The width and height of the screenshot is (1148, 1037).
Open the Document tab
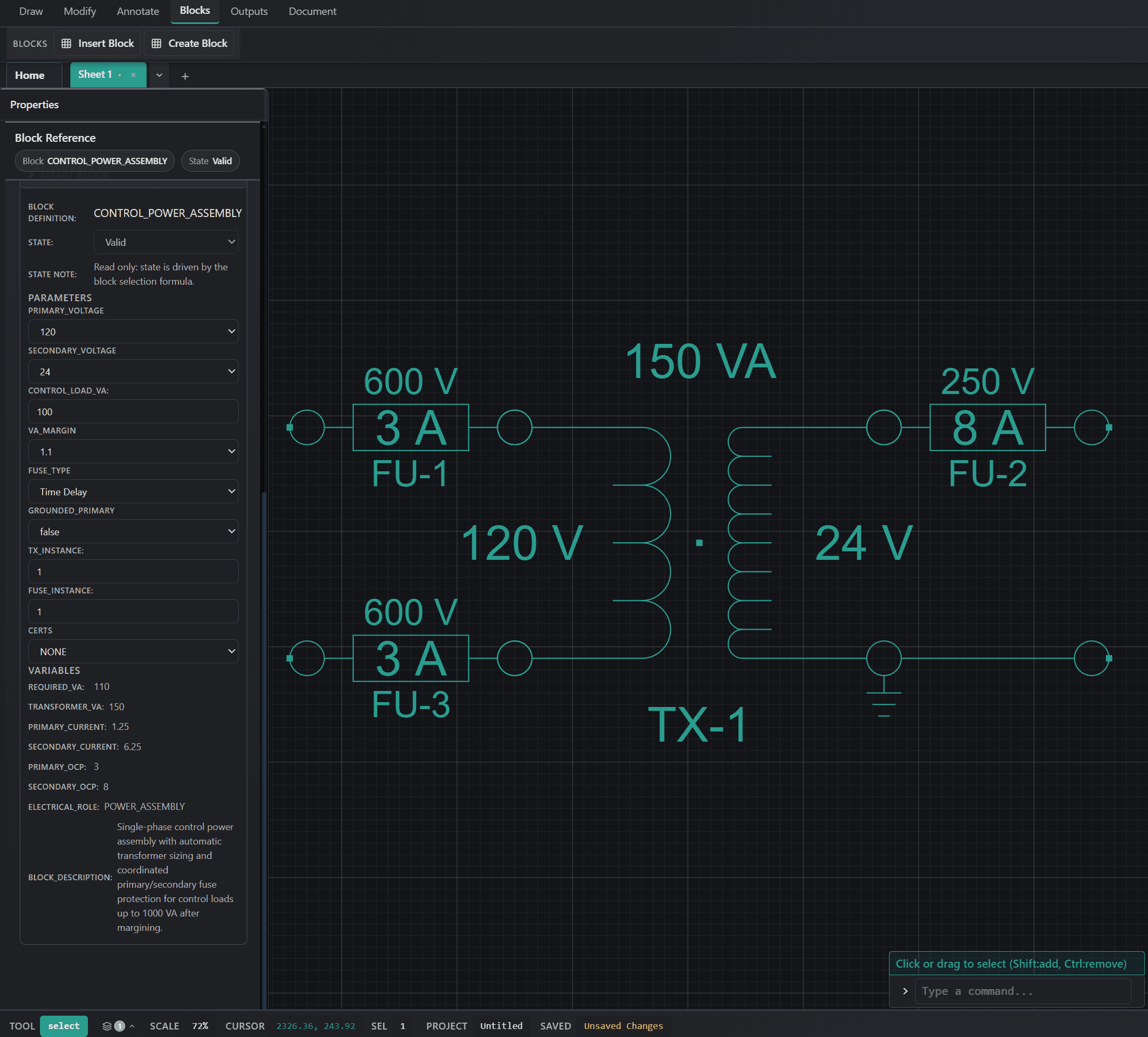(x=312, y=11)
